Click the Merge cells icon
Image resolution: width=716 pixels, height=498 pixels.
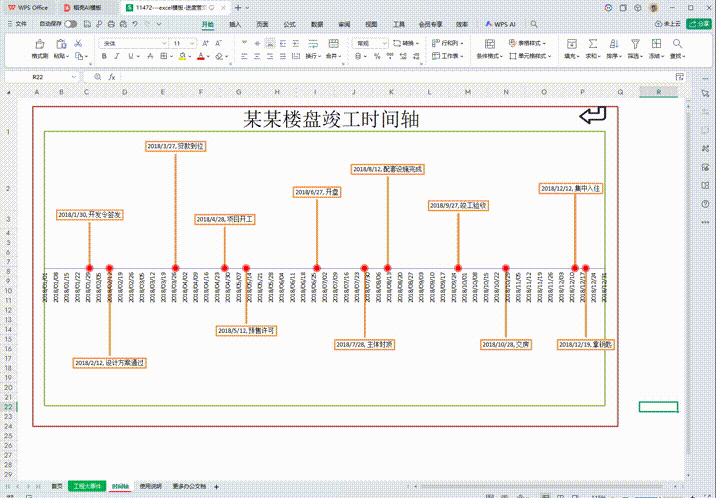click(334, 44)
